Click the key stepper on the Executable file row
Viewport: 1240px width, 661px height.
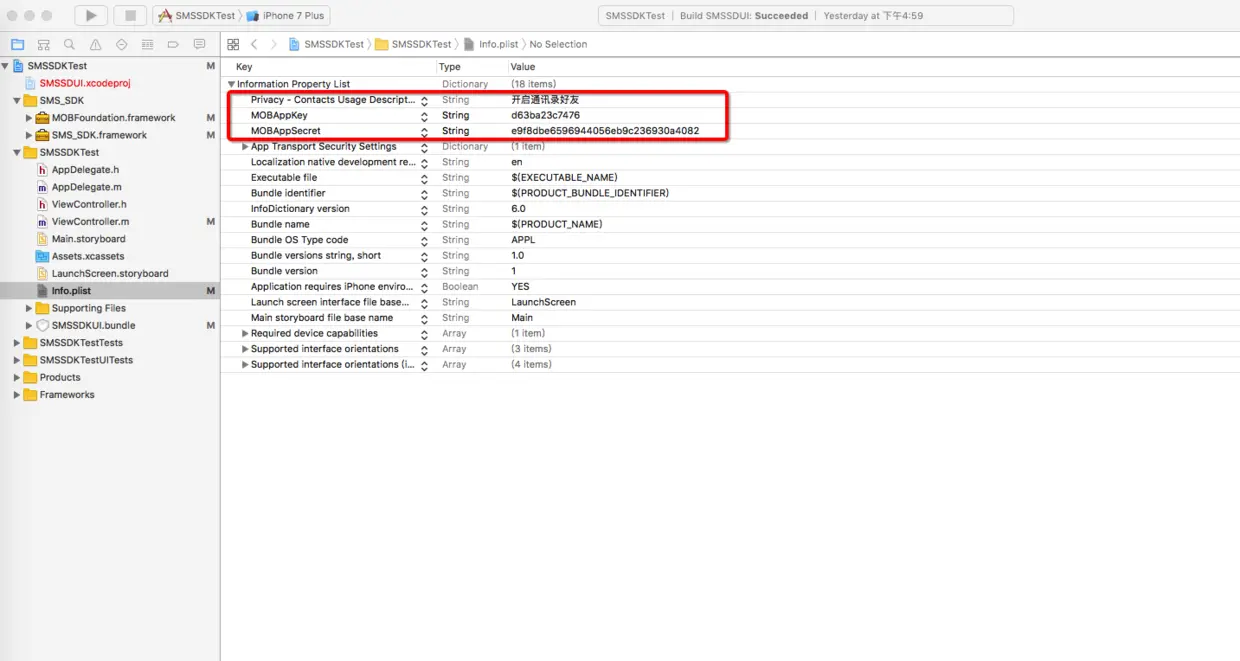(x=424, y=178)
